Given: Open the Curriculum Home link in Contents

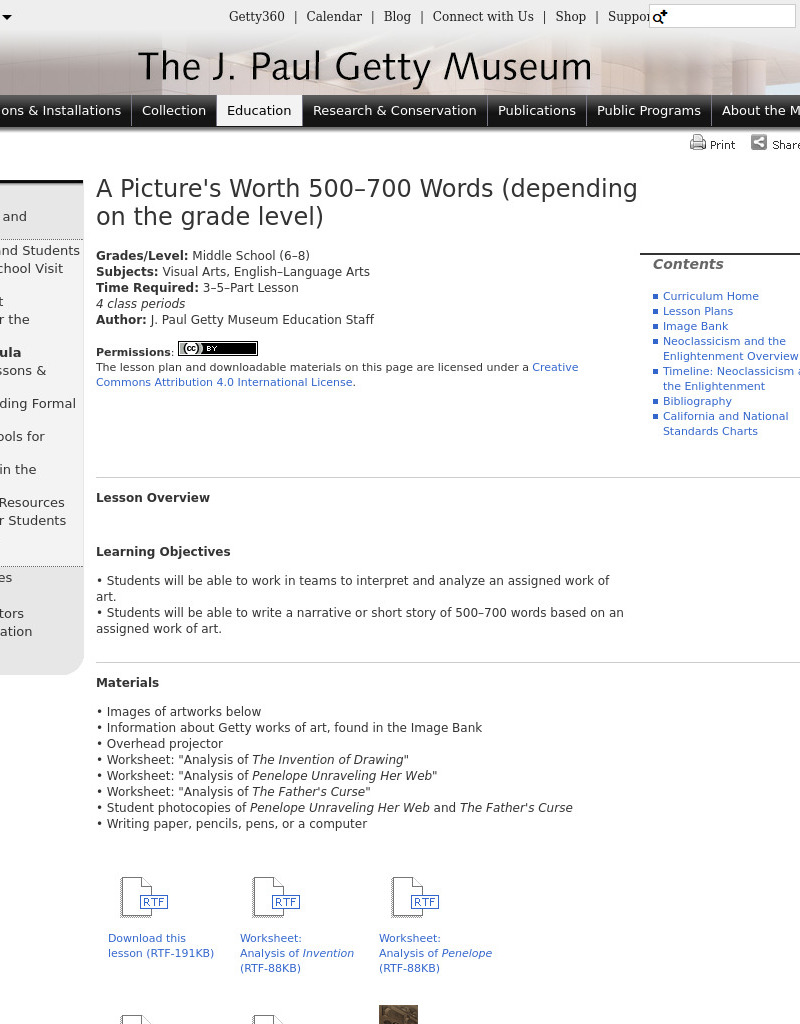Looking at the screenshot, I should coord(711,296).
